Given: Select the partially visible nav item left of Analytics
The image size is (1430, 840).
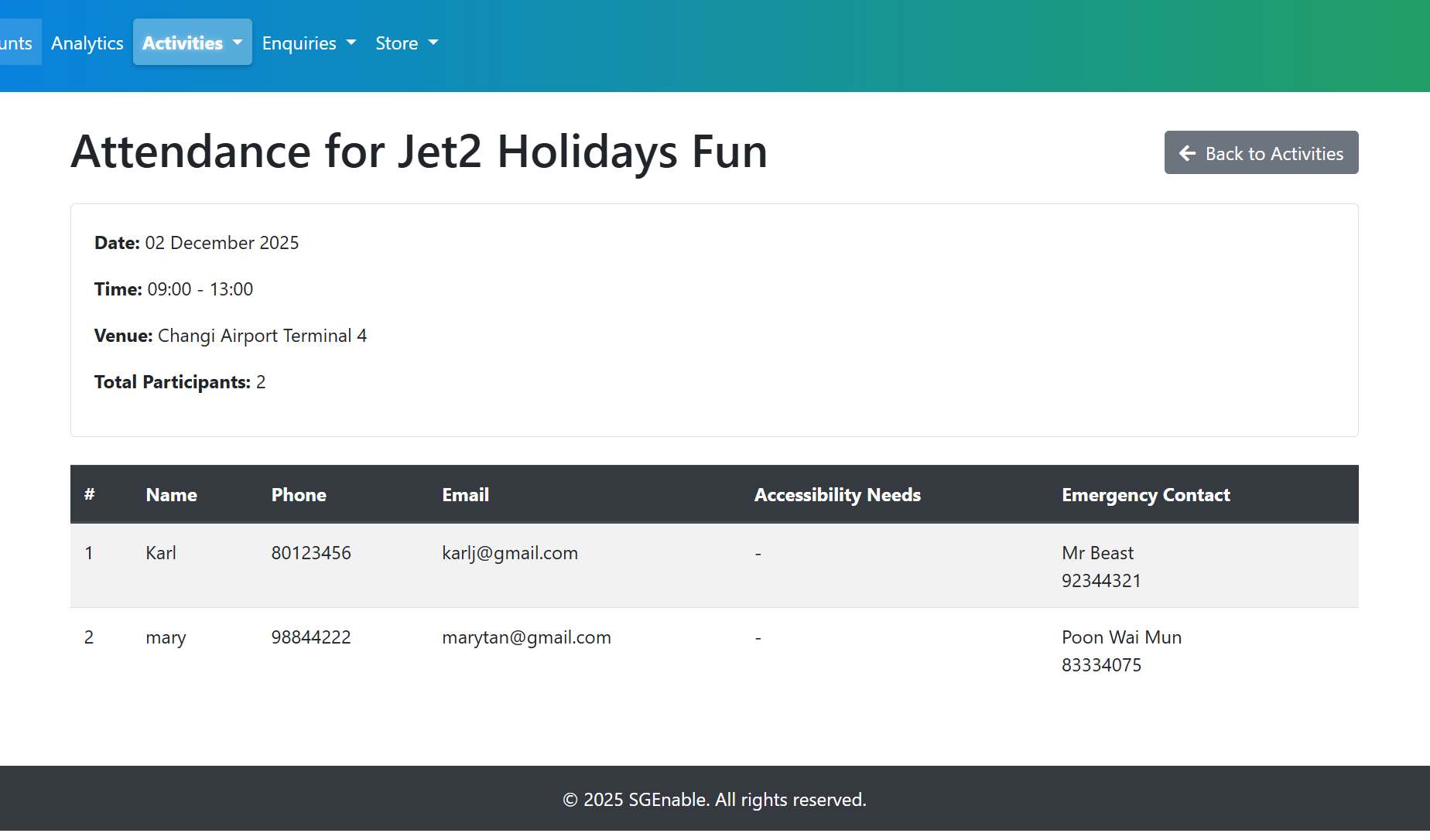Looking at the screenshot, I should (16, 43).
